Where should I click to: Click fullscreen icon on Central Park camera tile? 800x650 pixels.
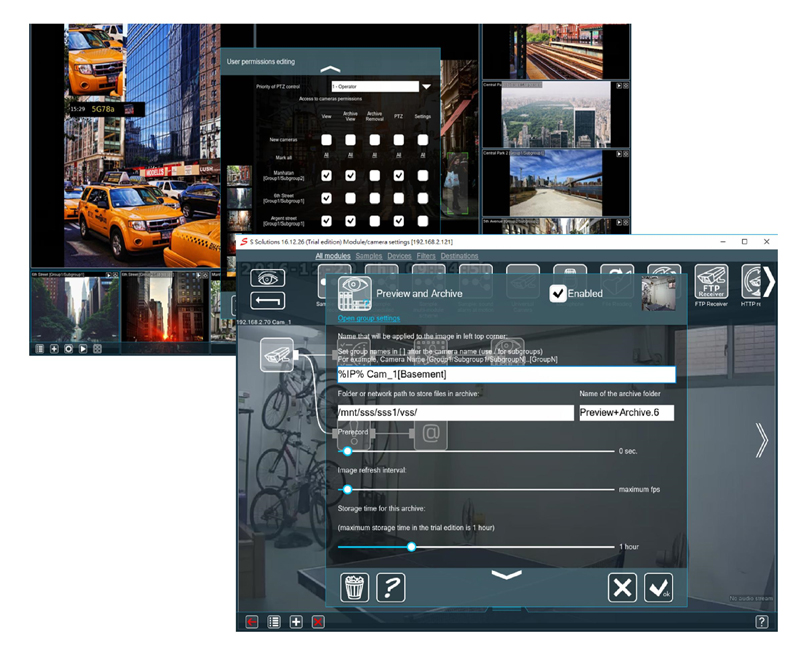click(626, 86)
